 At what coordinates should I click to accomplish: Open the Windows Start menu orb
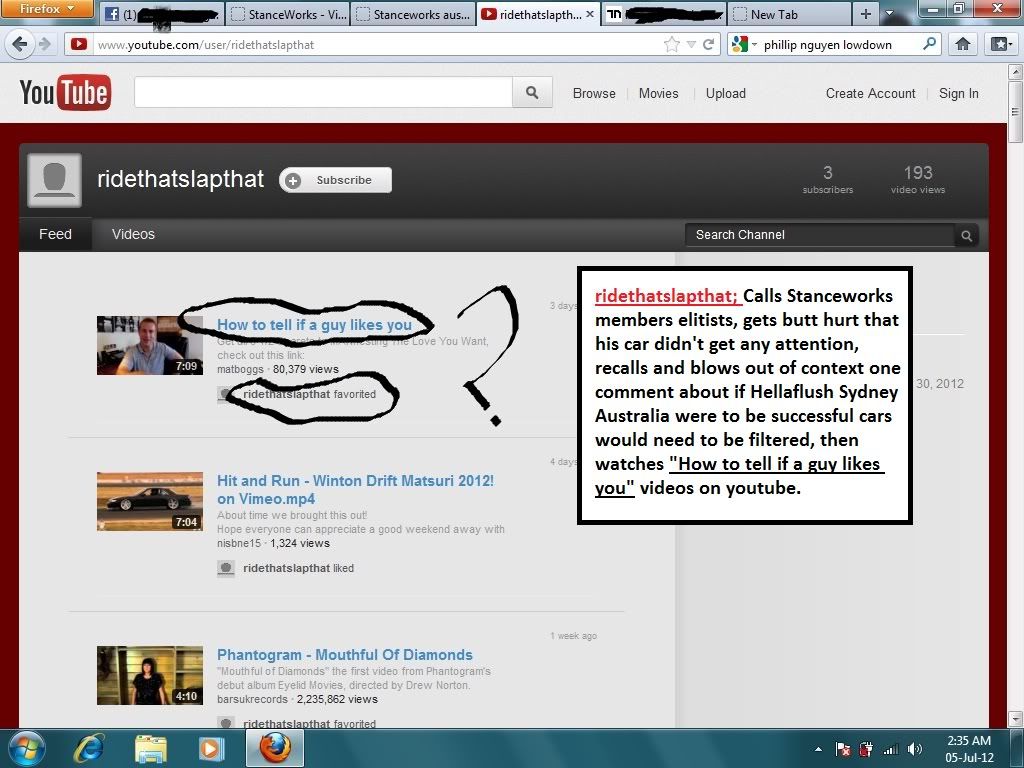[26, 748]
